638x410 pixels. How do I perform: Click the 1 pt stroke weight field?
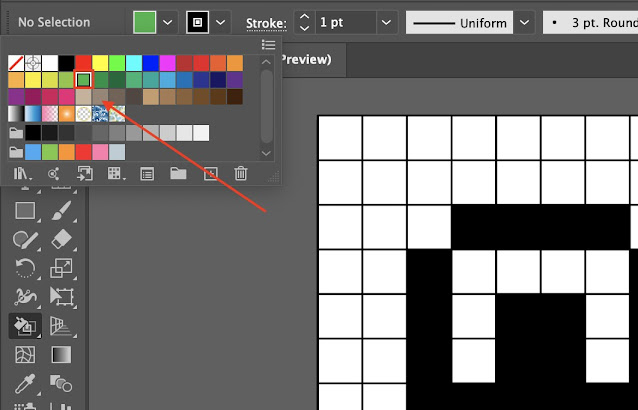click(x=345, y=22)
